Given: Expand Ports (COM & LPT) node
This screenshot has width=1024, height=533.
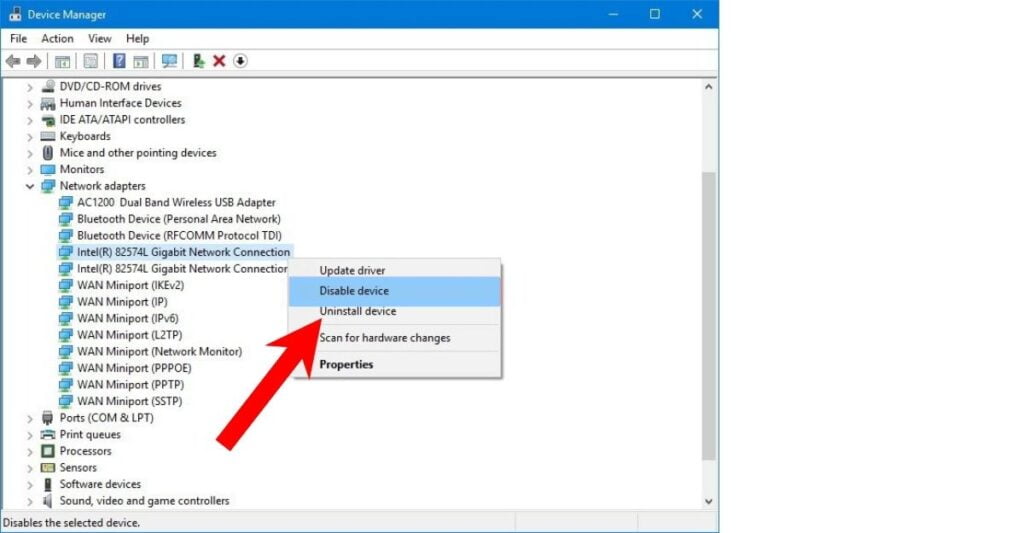Looking at the screenshot, I should 29,418.
